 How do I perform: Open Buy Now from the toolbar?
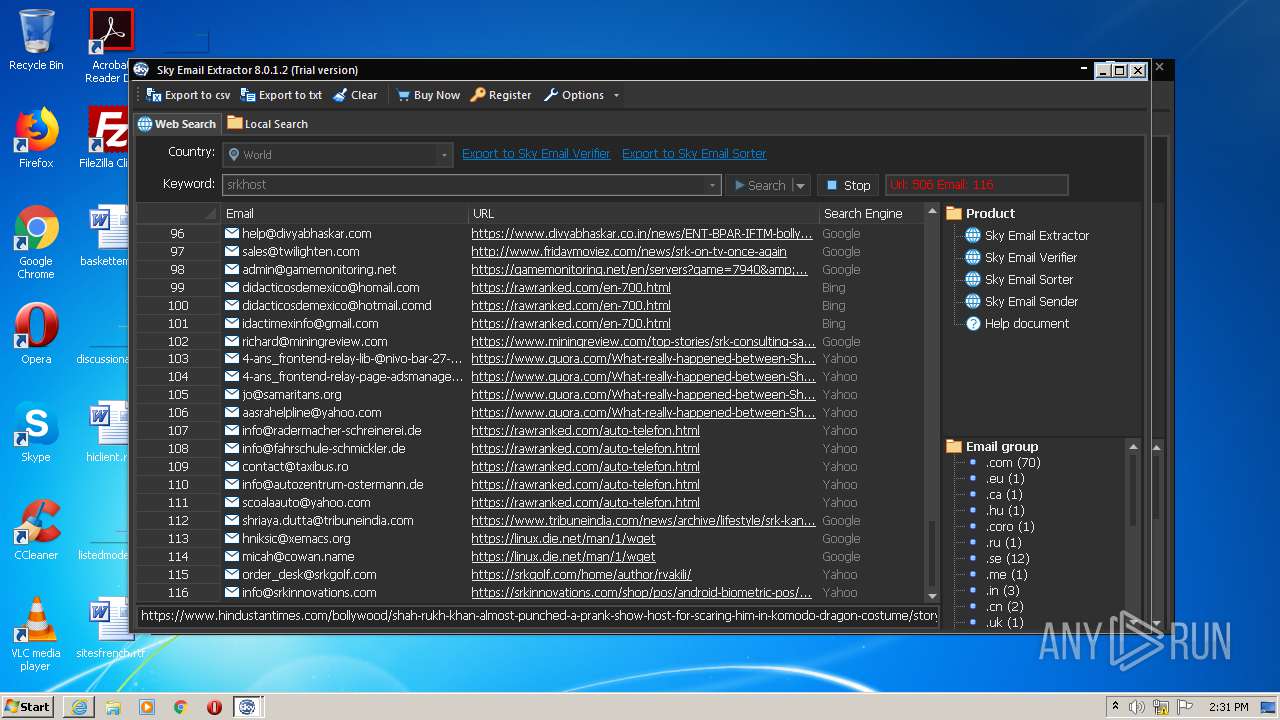click(x=428, y=95)
